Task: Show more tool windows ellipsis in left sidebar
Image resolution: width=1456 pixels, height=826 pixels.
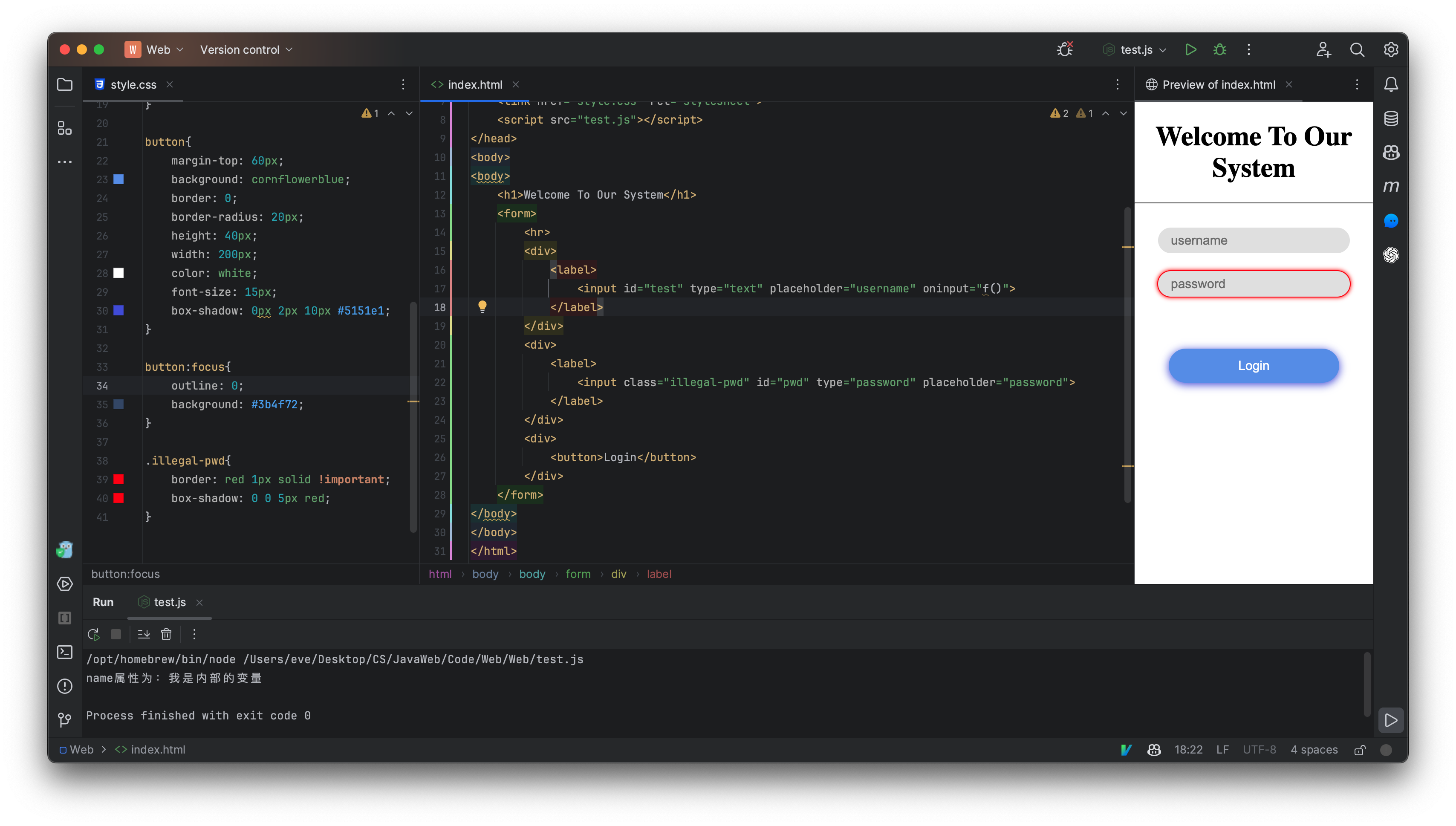Action: point(65,162)
